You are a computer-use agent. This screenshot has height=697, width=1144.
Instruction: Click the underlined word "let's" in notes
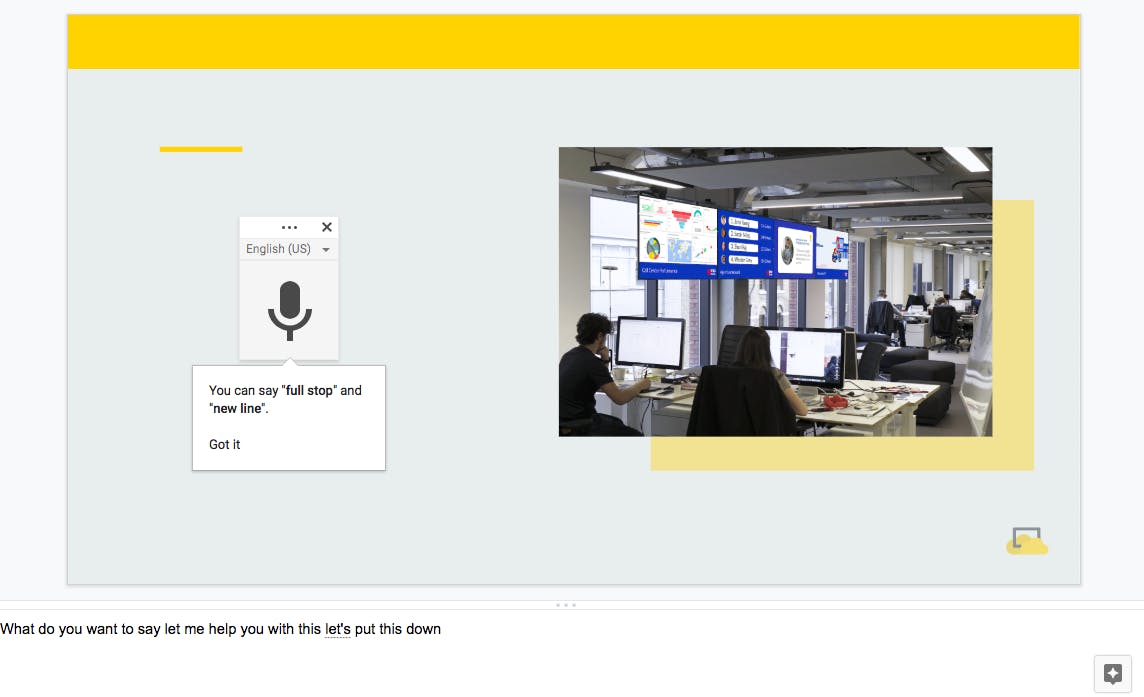338,629
